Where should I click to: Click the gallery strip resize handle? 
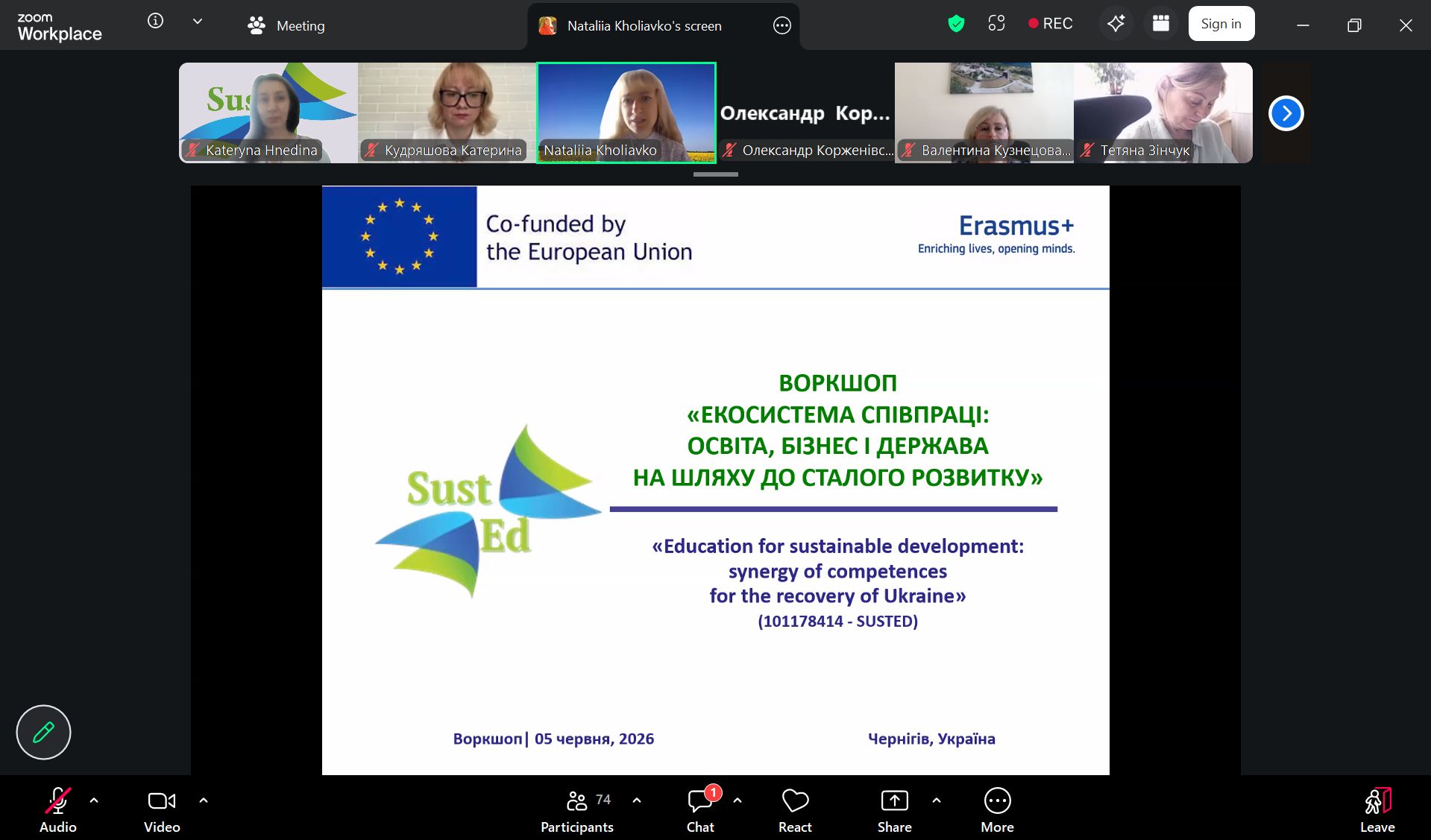point(716,174)
